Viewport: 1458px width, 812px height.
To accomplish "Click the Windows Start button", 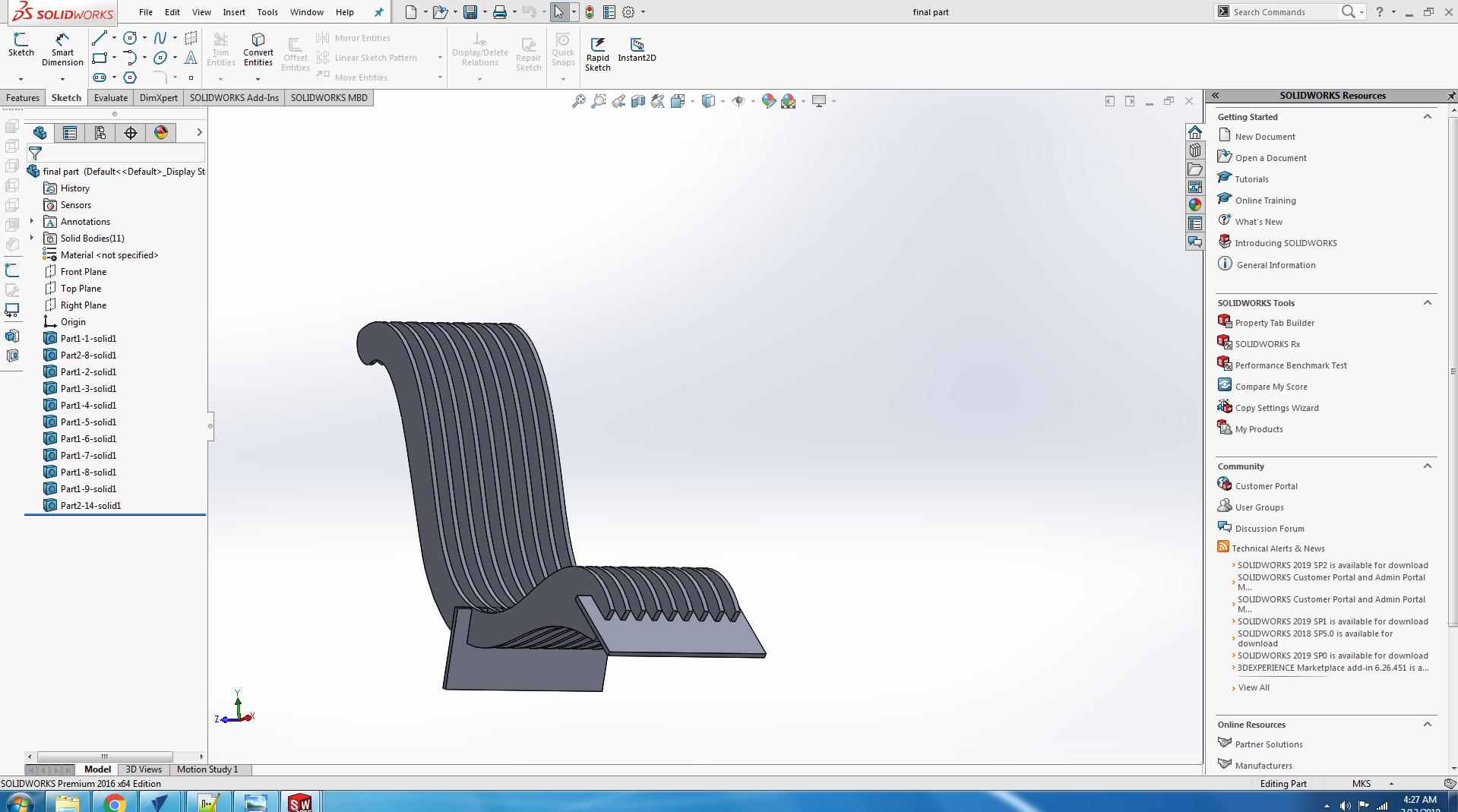I will point(20,802).
